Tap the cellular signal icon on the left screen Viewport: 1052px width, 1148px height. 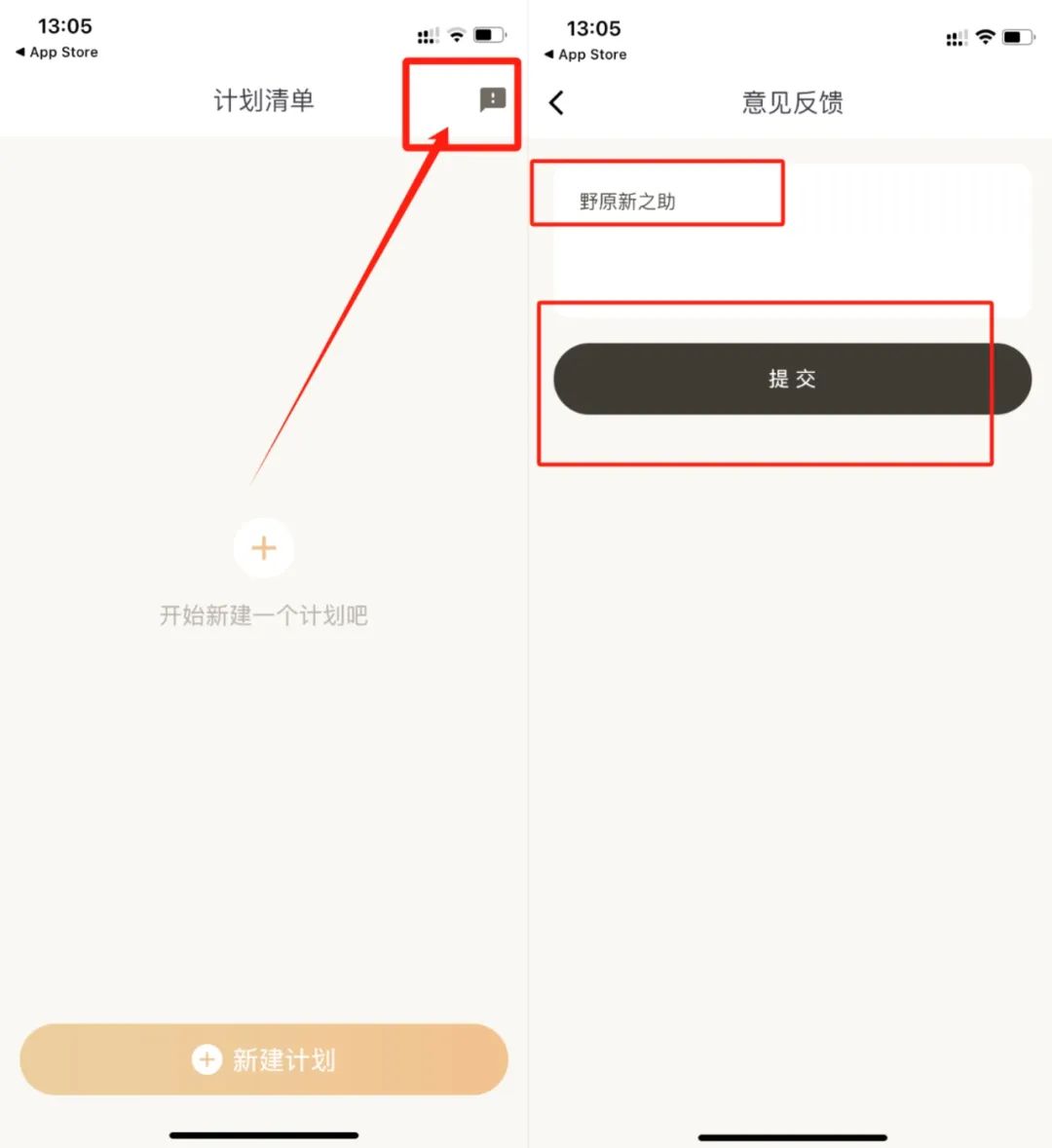[428, 35]
